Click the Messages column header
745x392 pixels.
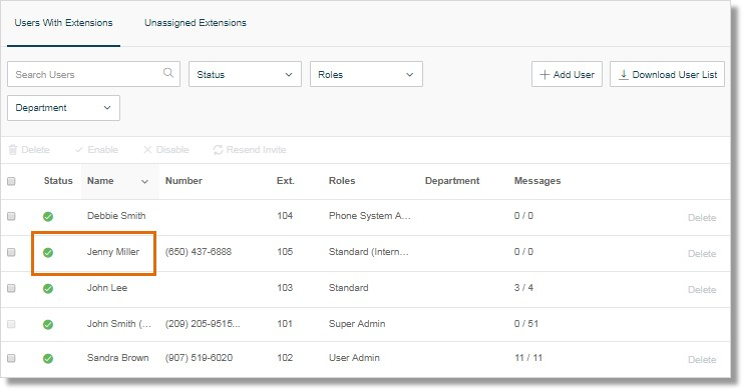pyautogui.click(x=537, y=181)
